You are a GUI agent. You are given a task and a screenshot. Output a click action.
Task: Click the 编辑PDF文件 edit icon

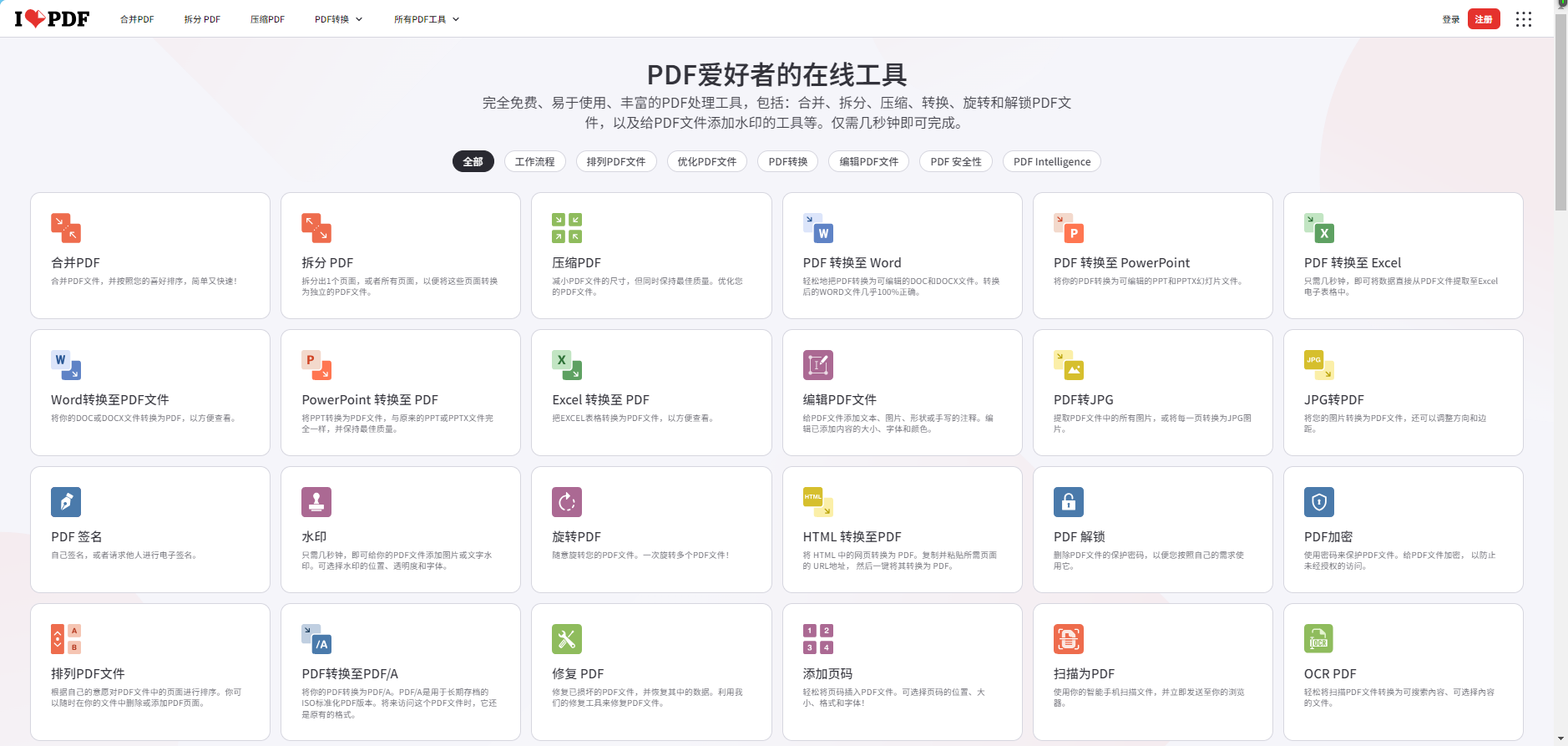click(x=818, y=365)
